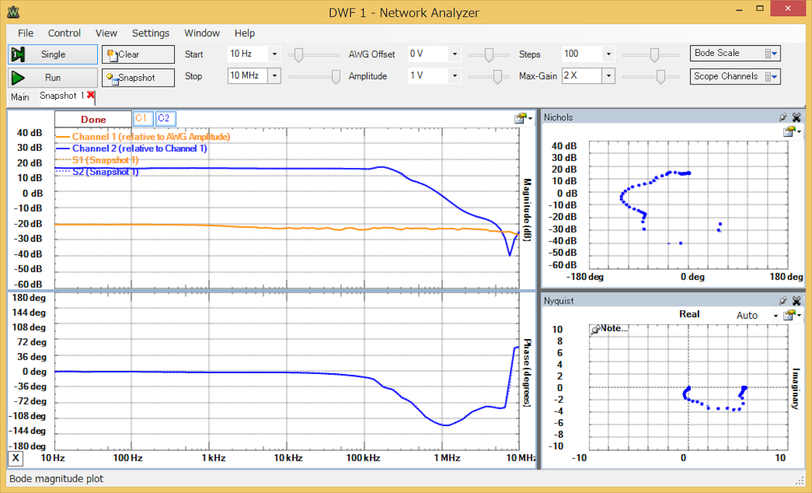Click the Stop frequency field showing 10 MHz
This screenshot has height=493, width=812.
click(248, 76)
